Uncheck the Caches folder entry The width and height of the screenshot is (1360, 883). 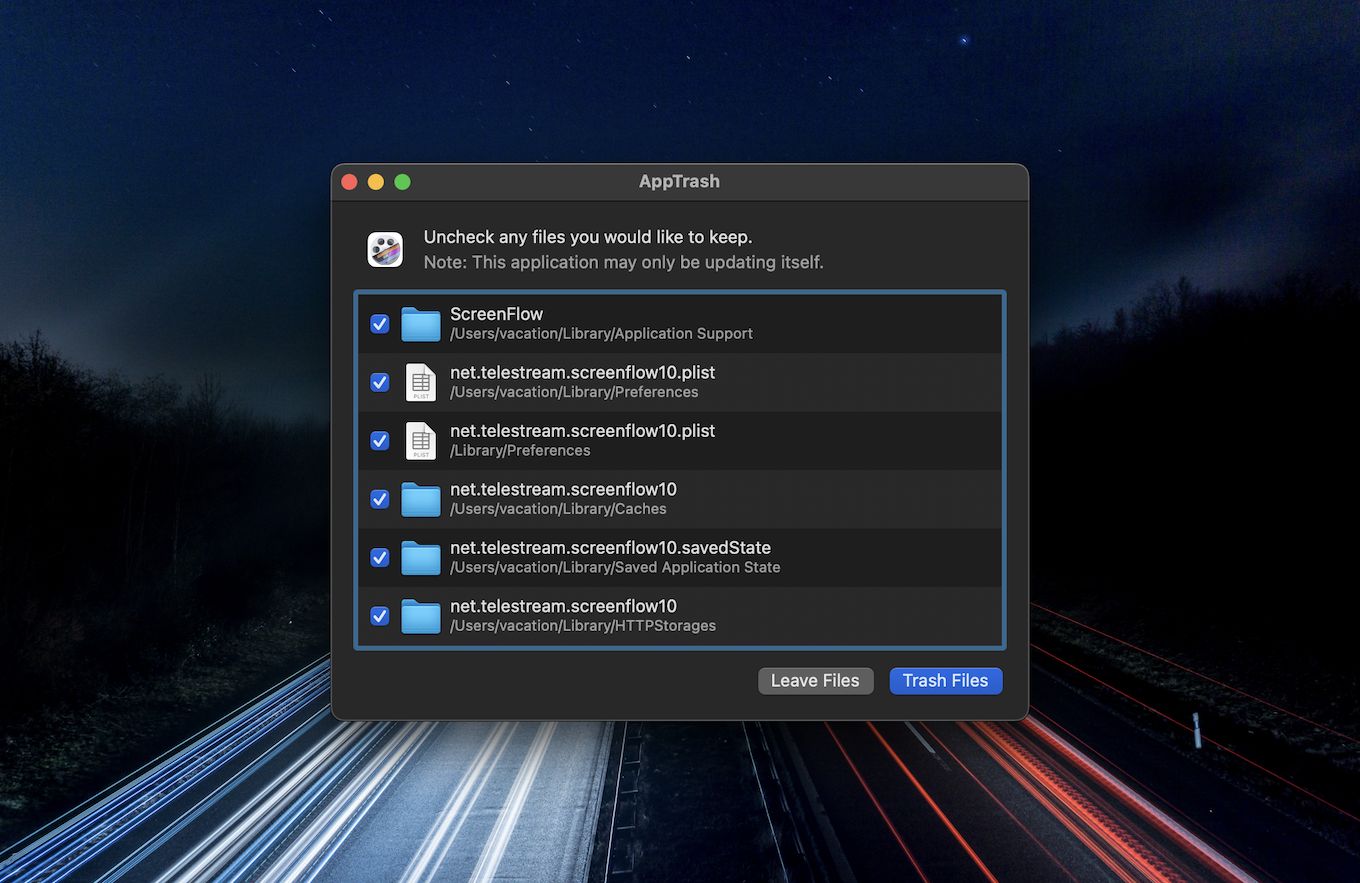click(379, 499)
